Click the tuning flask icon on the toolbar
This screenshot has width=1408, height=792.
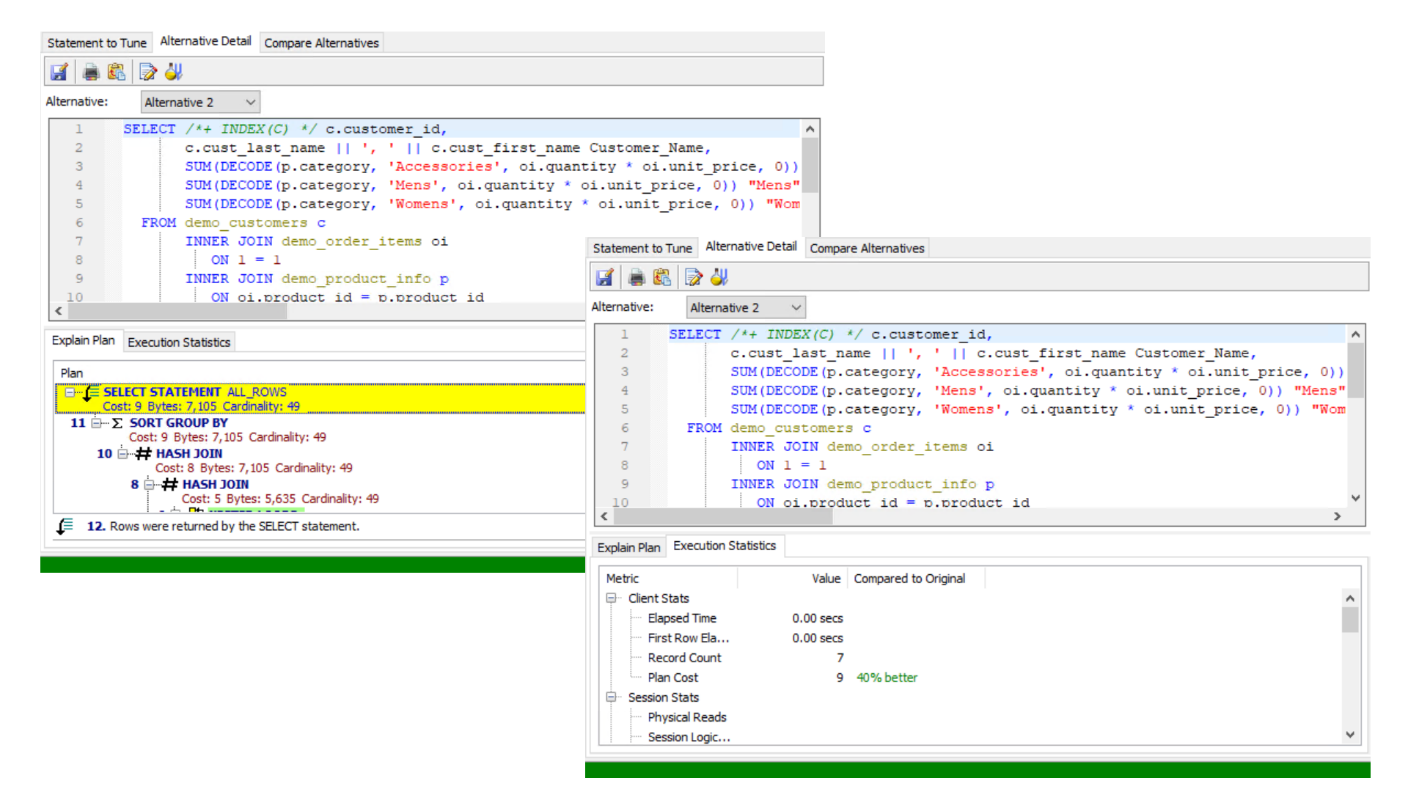[719, 277]
